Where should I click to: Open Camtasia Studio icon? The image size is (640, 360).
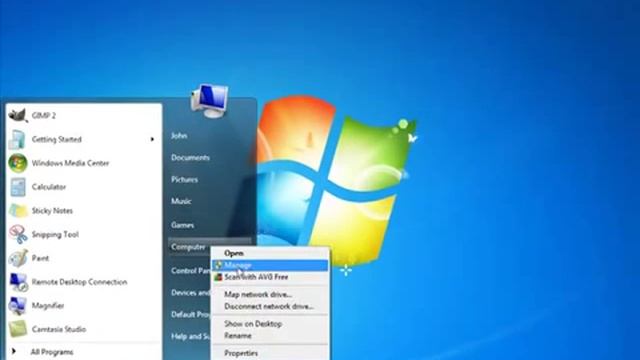[18, 329]
